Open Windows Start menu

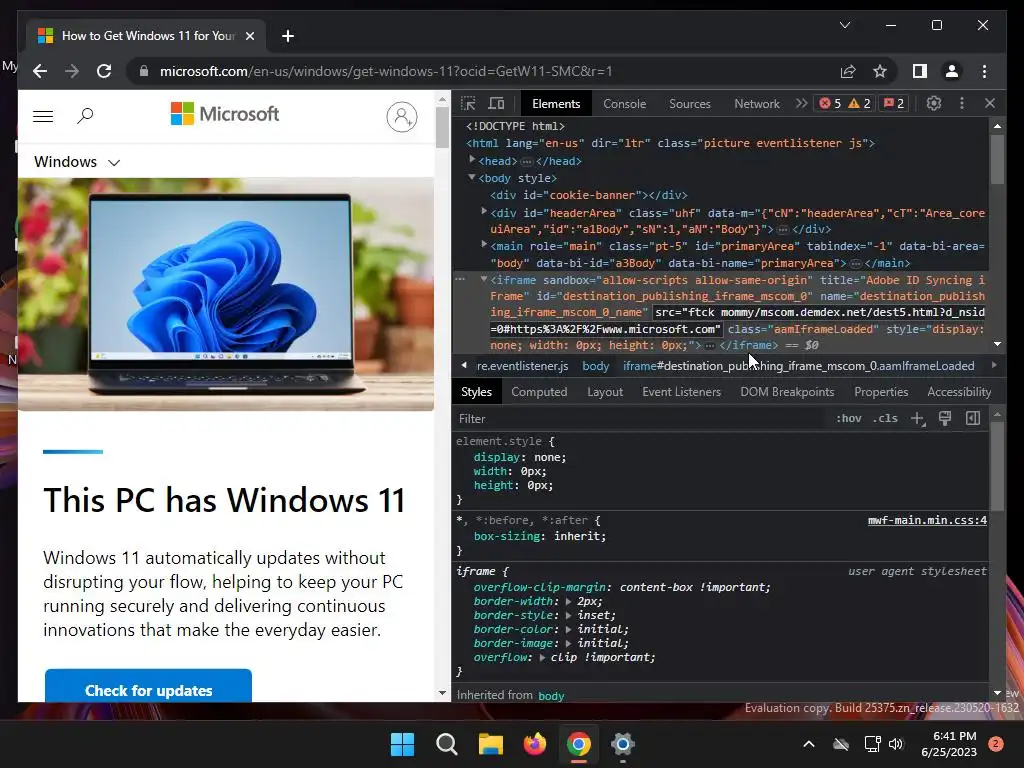[x=402, y=744]
